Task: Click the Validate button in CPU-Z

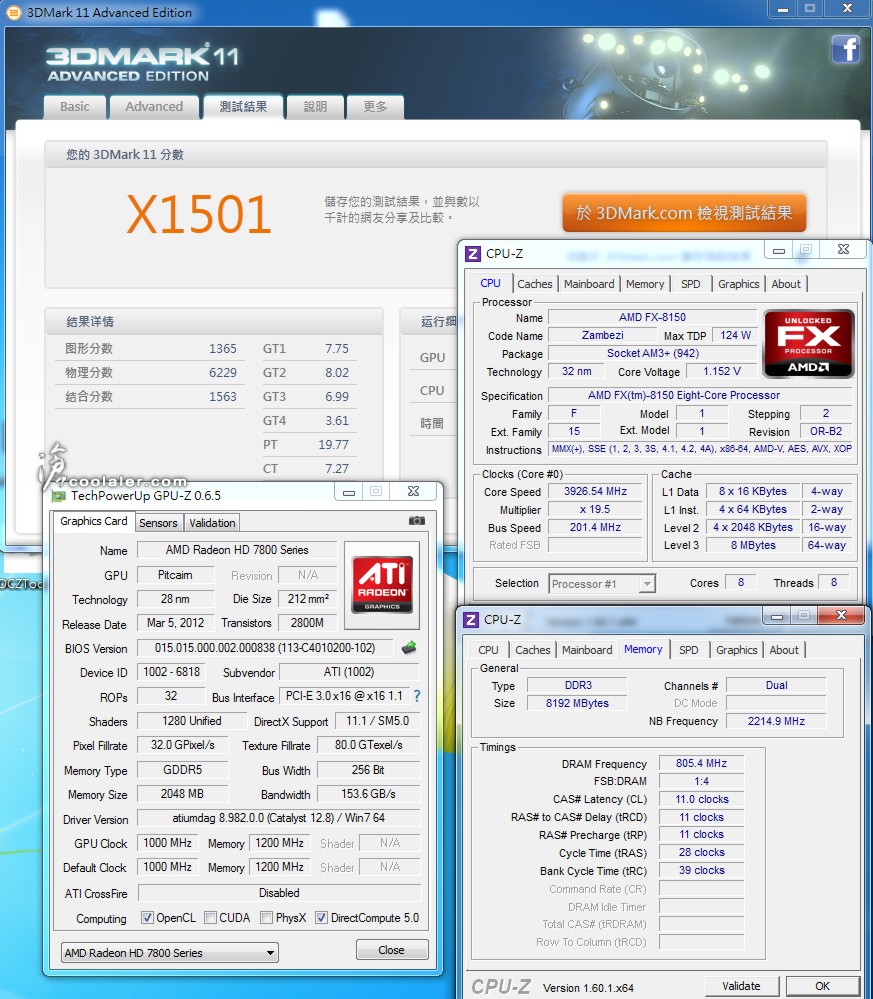Action: tap(741, 986)
